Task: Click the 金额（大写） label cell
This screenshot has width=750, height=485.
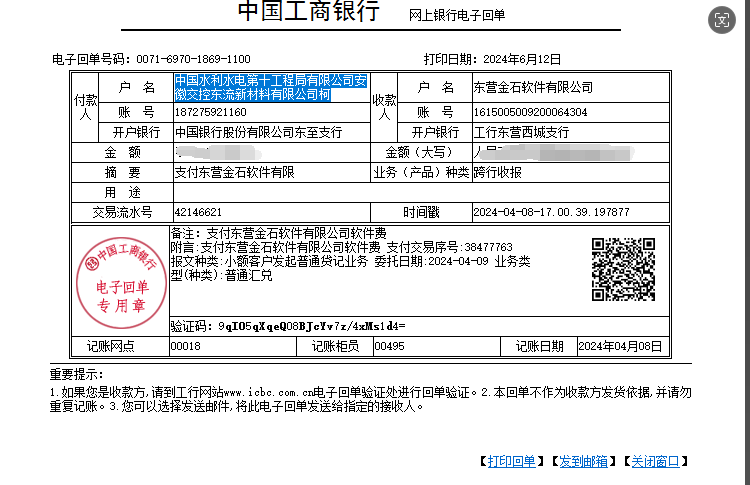Action: tap(421, 153)
